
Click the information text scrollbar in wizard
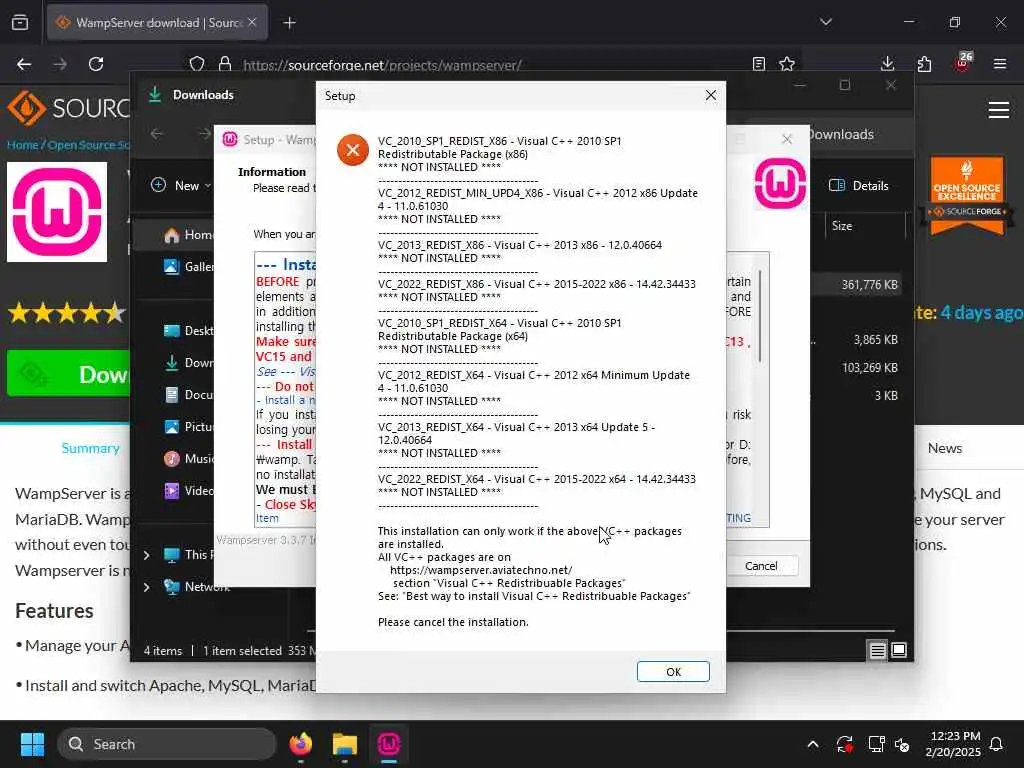760,316
